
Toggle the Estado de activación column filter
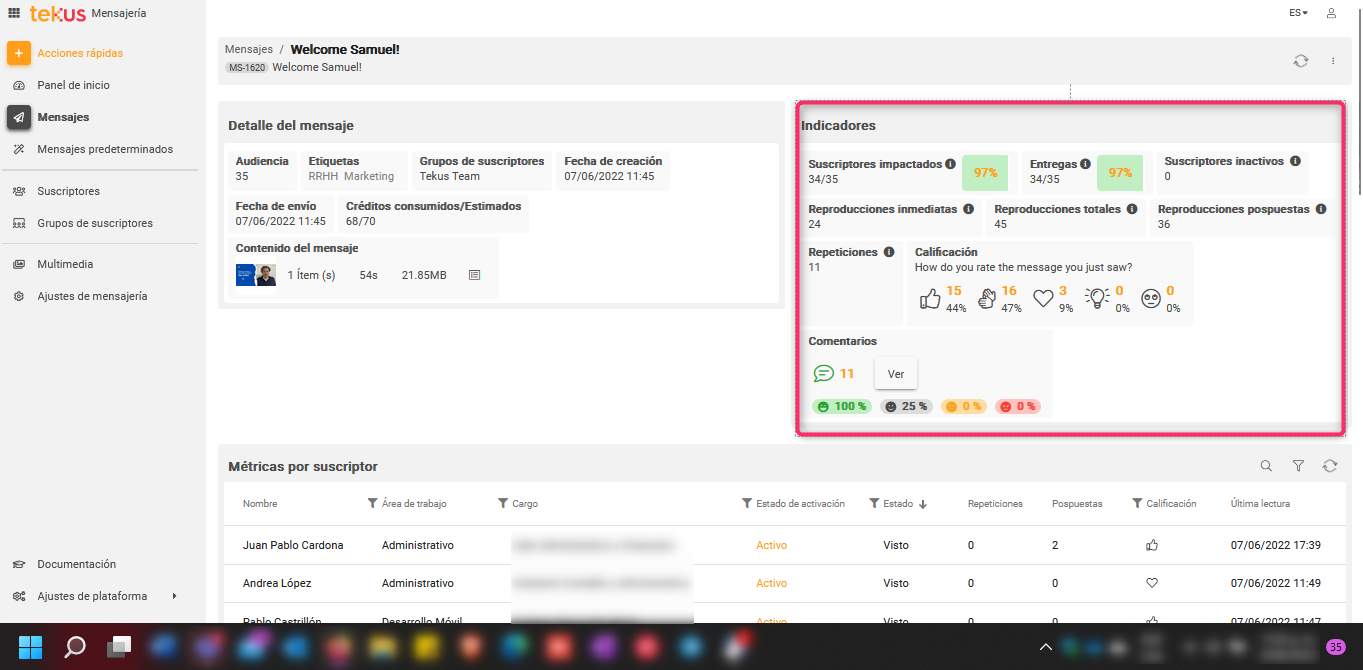coord(747,504)
